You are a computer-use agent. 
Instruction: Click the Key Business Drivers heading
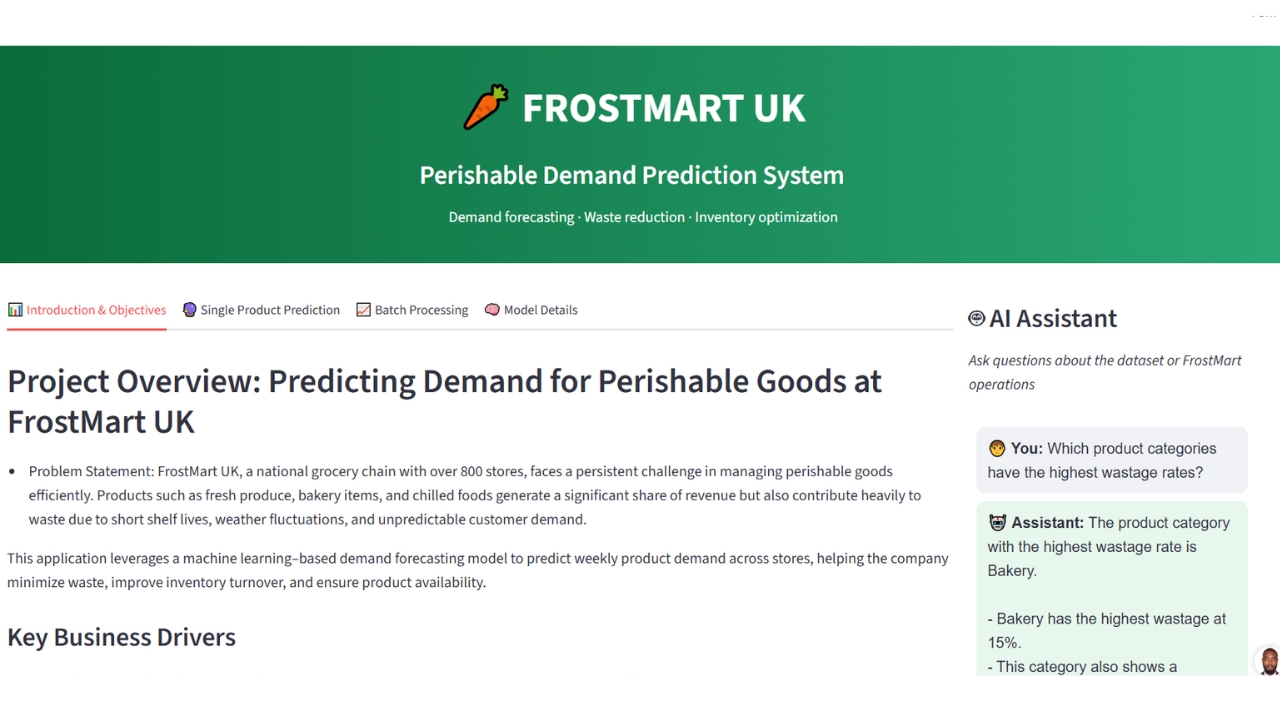pyautogui.click(x=121, y=637)
